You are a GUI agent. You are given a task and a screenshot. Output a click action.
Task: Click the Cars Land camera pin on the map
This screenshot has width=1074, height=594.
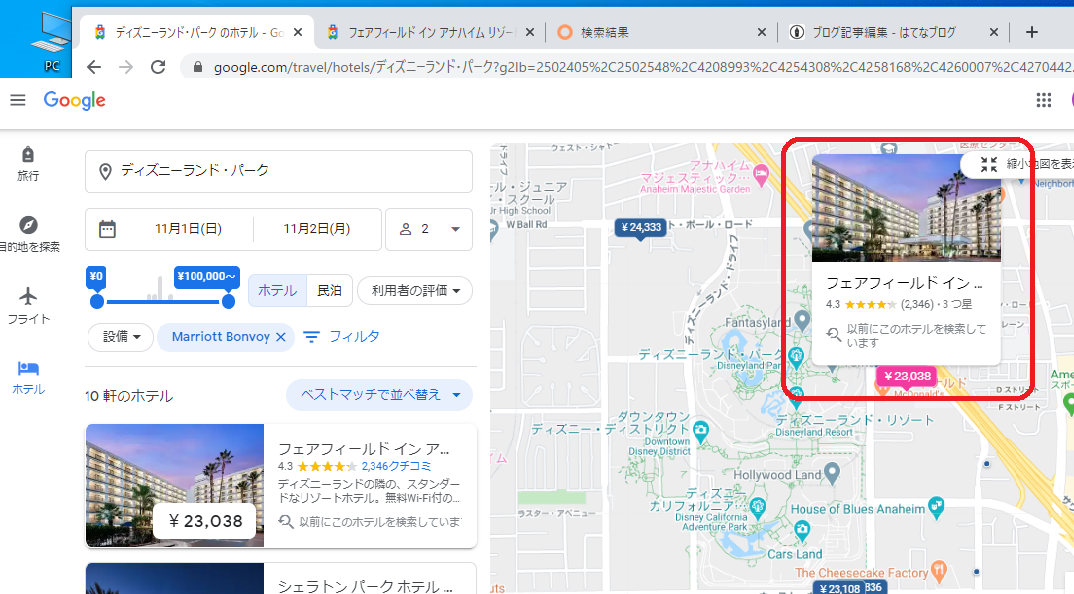point(802,530)
